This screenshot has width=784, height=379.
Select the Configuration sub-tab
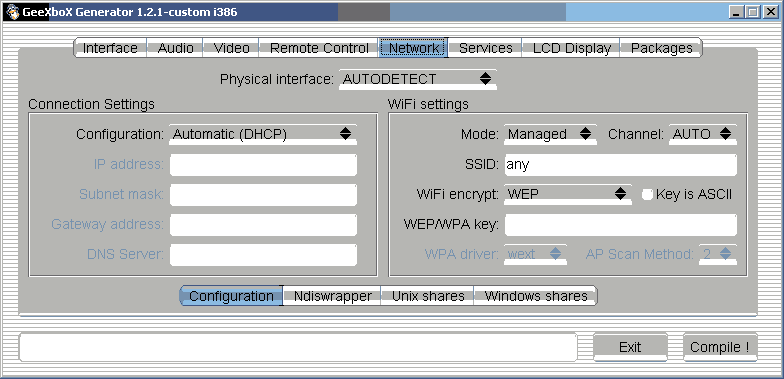point(231,296)
